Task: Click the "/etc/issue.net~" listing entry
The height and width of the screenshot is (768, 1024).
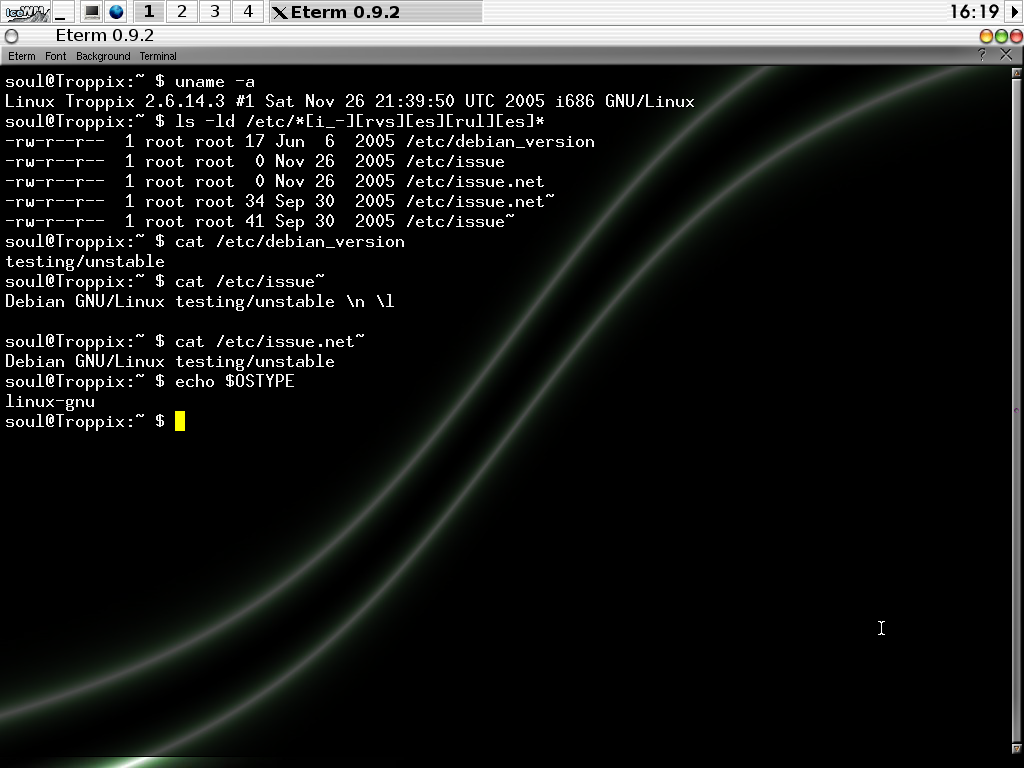Action: pos(480,201)
